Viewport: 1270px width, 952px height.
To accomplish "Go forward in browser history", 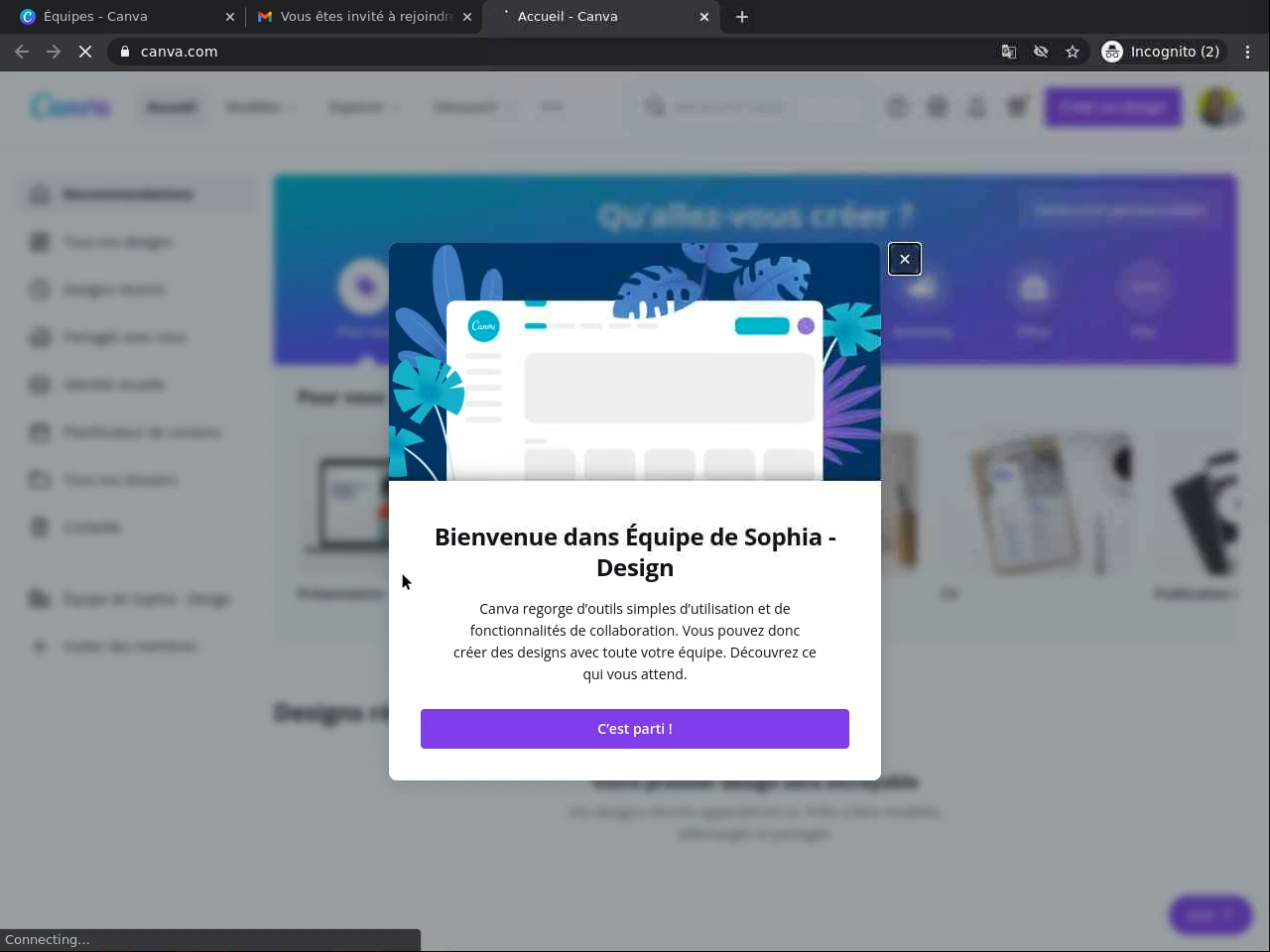I will tap(54, 52).
